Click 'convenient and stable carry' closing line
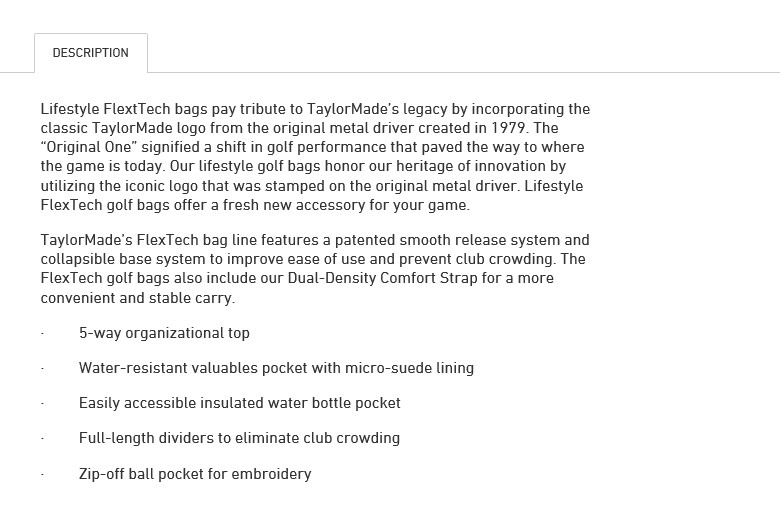 click(136, 298)
